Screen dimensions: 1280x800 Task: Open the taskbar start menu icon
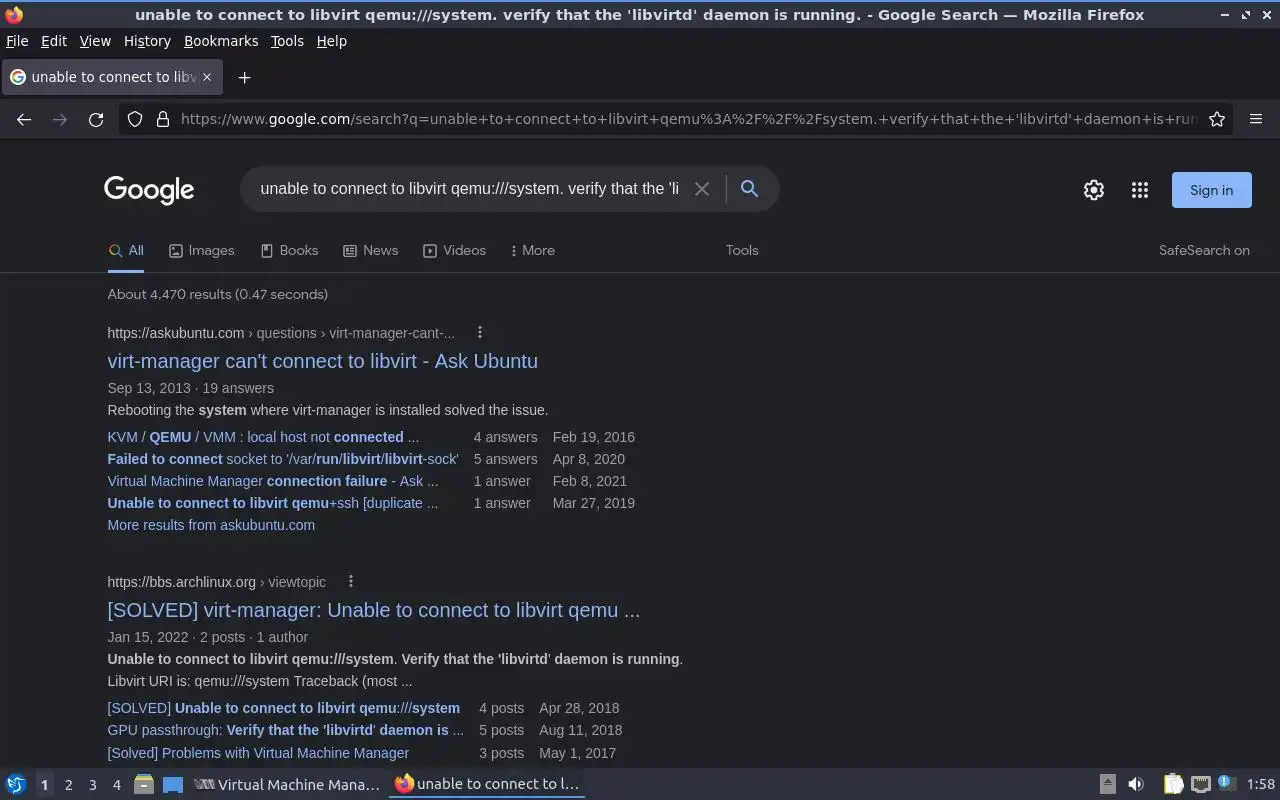pyautogui.click(x=15, y=784)
